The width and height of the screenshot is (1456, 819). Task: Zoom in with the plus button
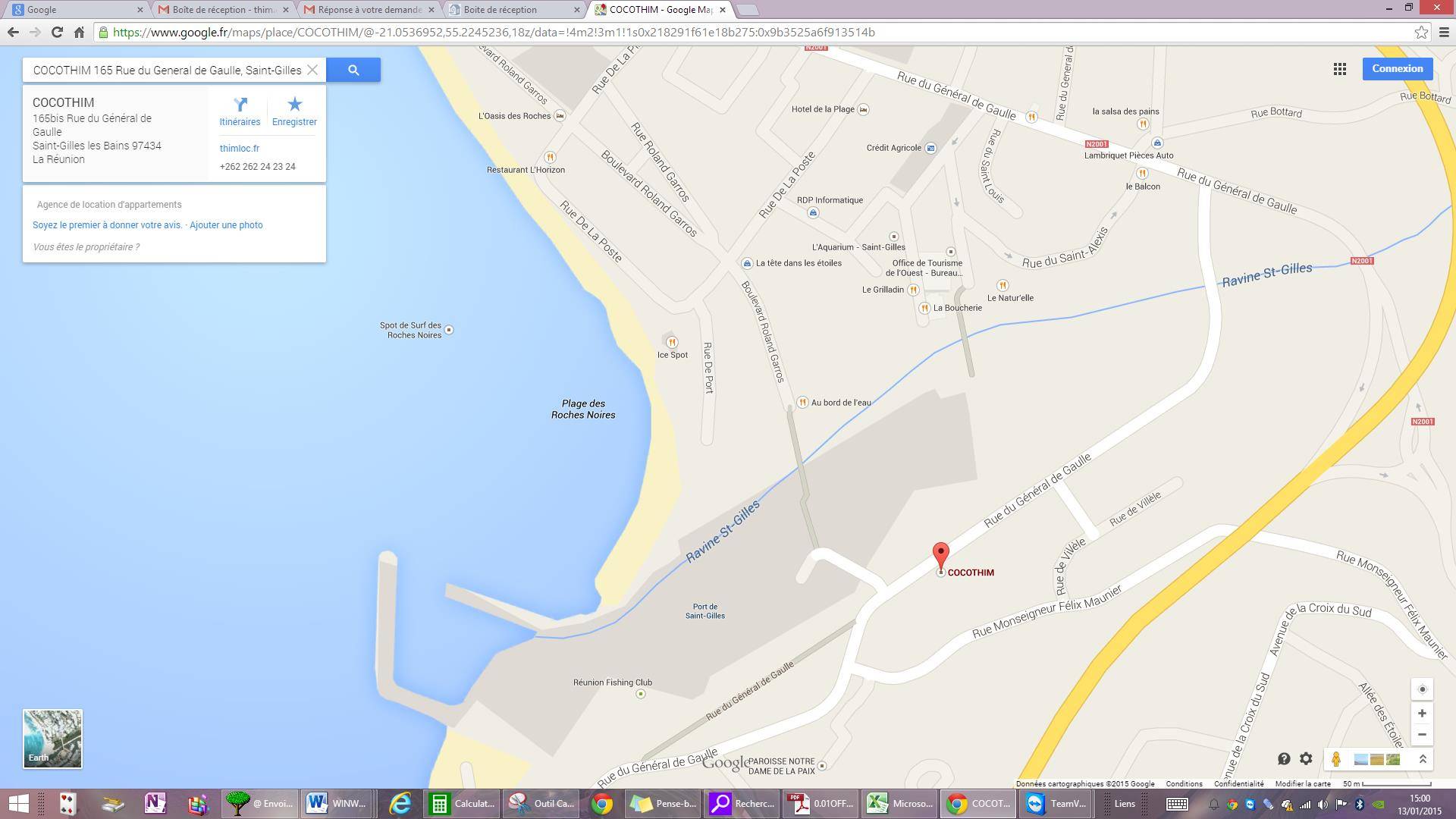point(1422,714)
